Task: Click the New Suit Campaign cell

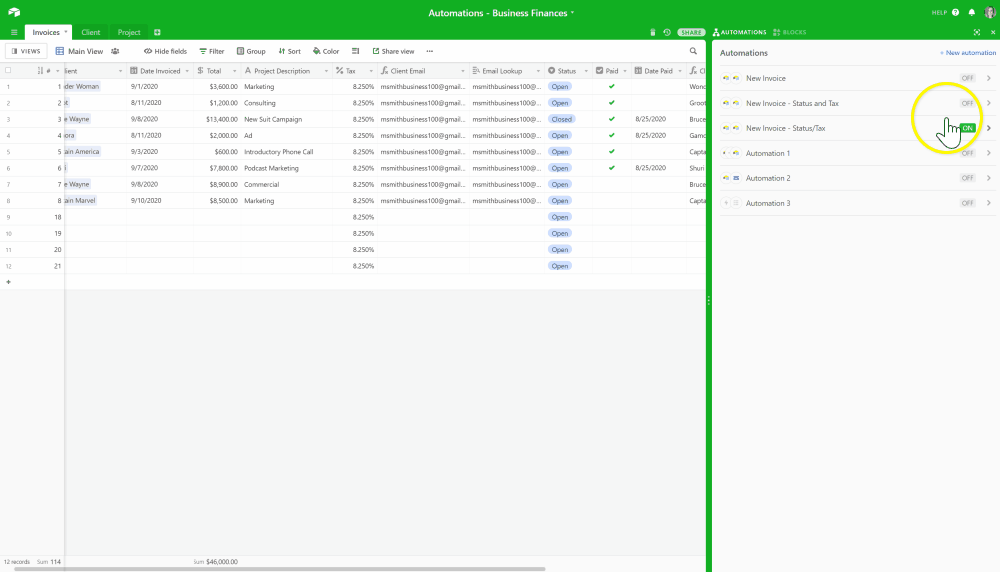Action: 286,119
